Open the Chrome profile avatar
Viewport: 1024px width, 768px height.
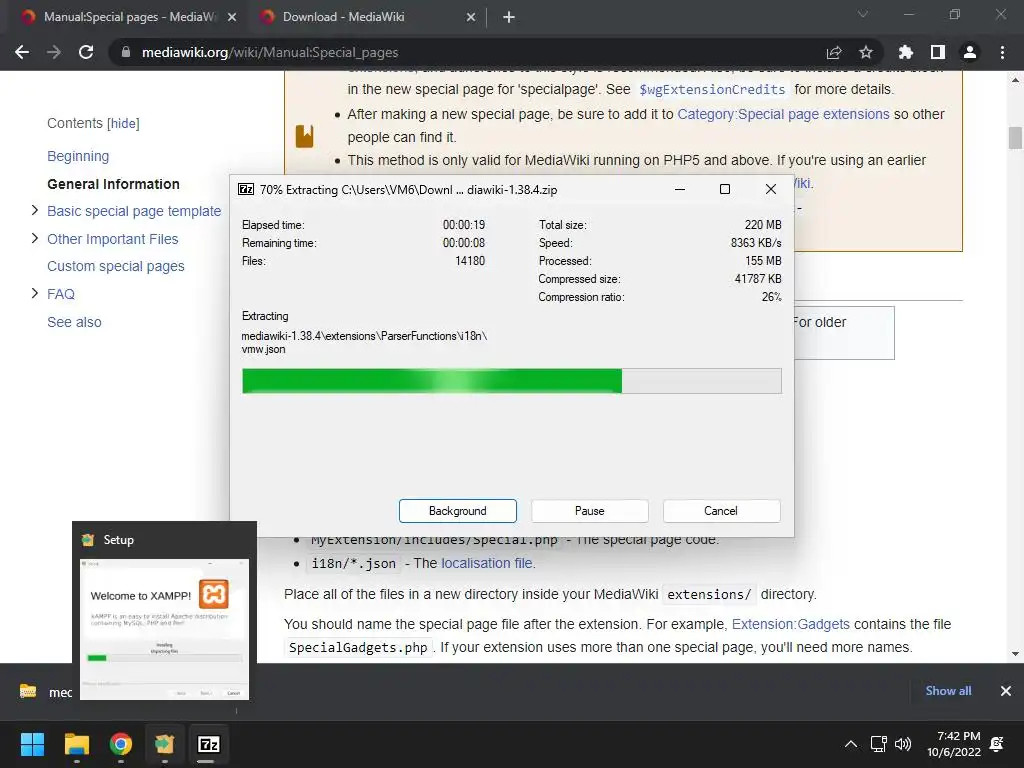click(x=970, y=52)
